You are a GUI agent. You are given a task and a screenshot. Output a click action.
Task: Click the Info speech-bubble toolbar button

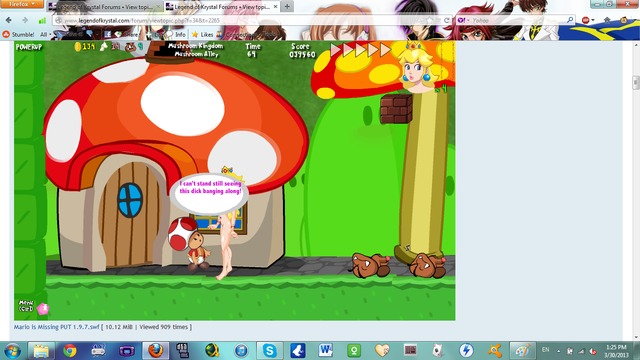(176, 35)
